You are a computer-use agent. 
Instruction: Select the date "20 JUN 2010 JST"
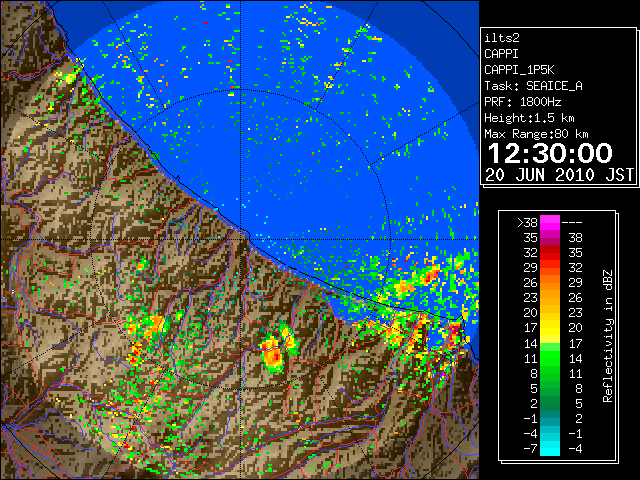point(559,175)
